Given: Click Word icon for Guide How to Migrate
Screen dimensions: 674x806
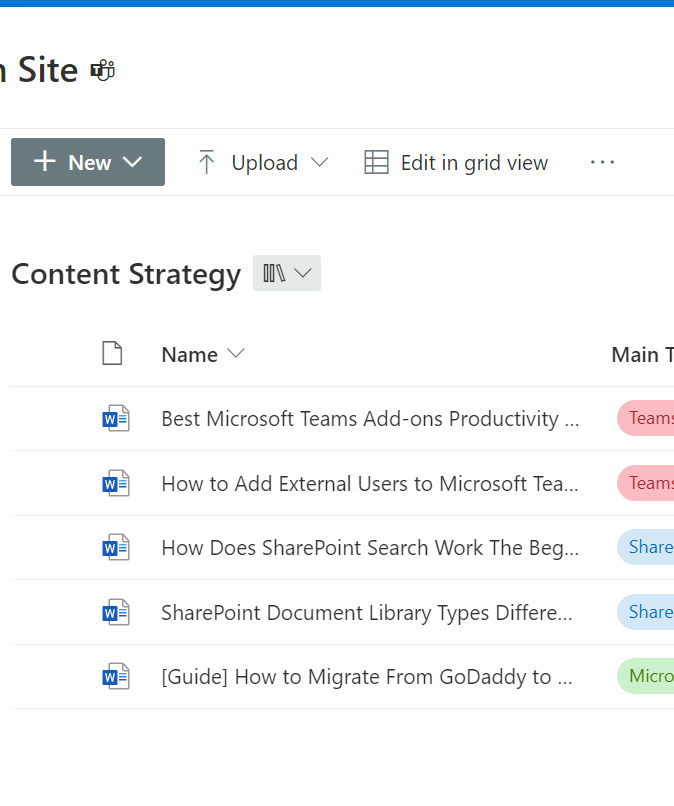Looking at the screenshot, I should click(116, 676).
